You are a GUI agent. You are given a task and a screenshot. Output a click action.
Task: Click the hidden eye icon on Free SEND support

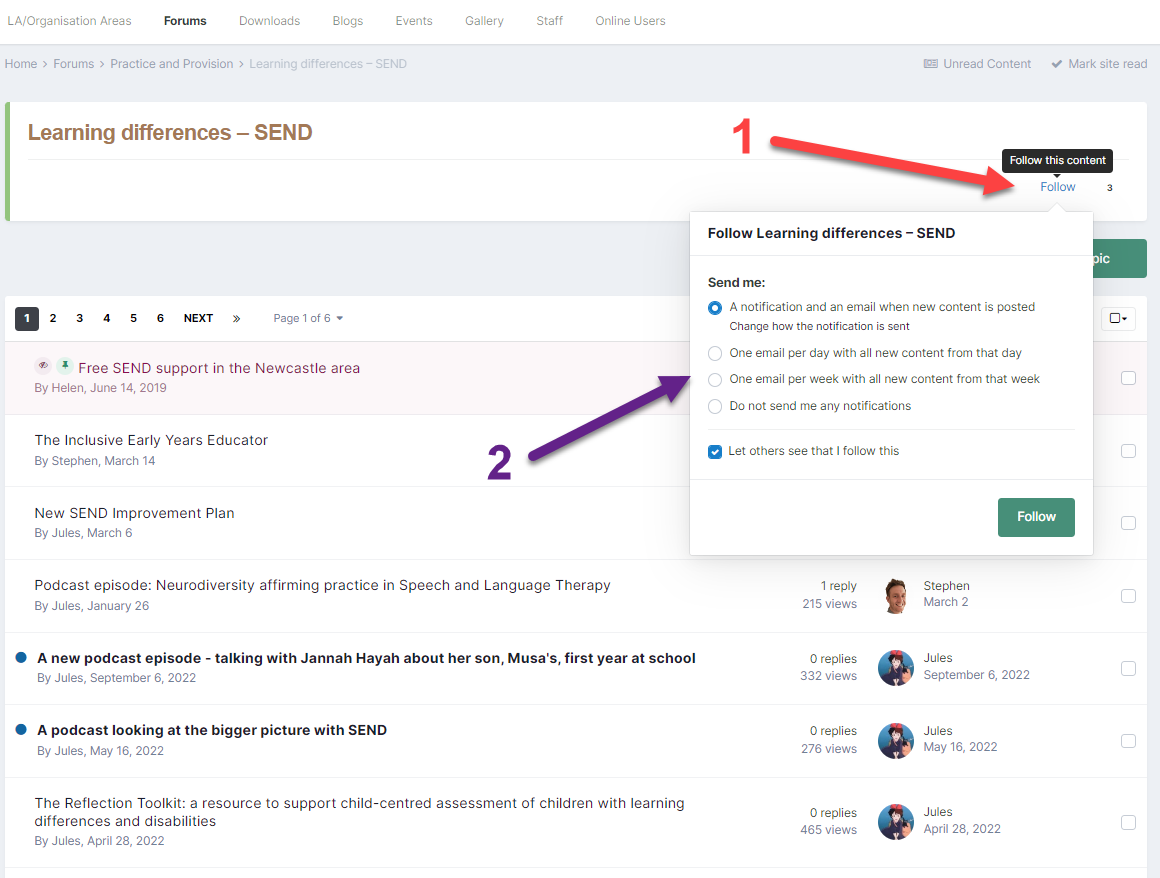click(44, 365)
